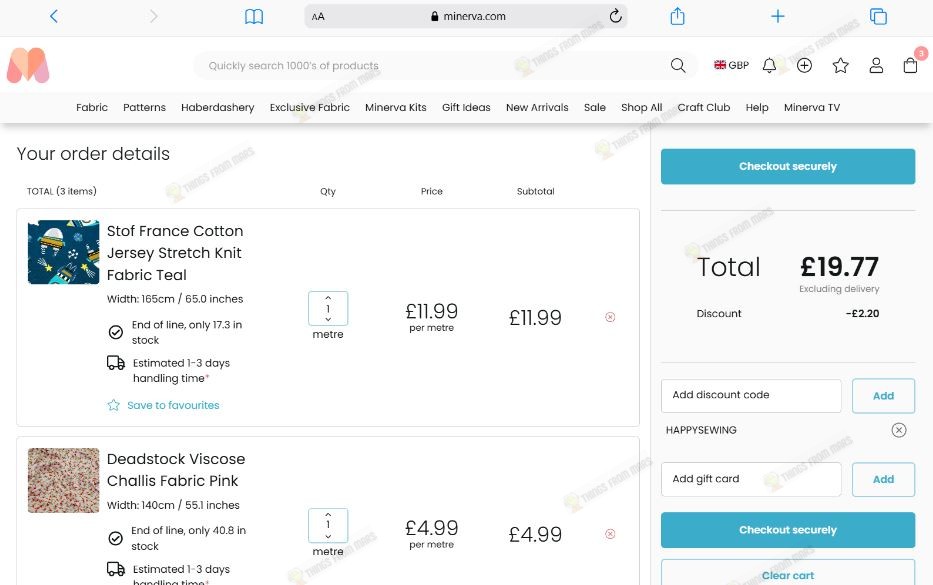Image resolution: width=933 pixels, height=585 pixels.
Task: Click the -£2.20 discount value
Action: pyautogui.click(x=862, y=313)
